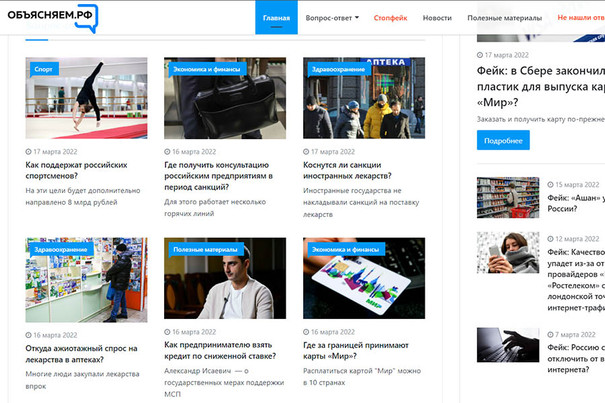Open headline 'Как предпринимателю взять кредит'
Image resolution: width=605 pixels, height=403 pixels.
[220, 350]
